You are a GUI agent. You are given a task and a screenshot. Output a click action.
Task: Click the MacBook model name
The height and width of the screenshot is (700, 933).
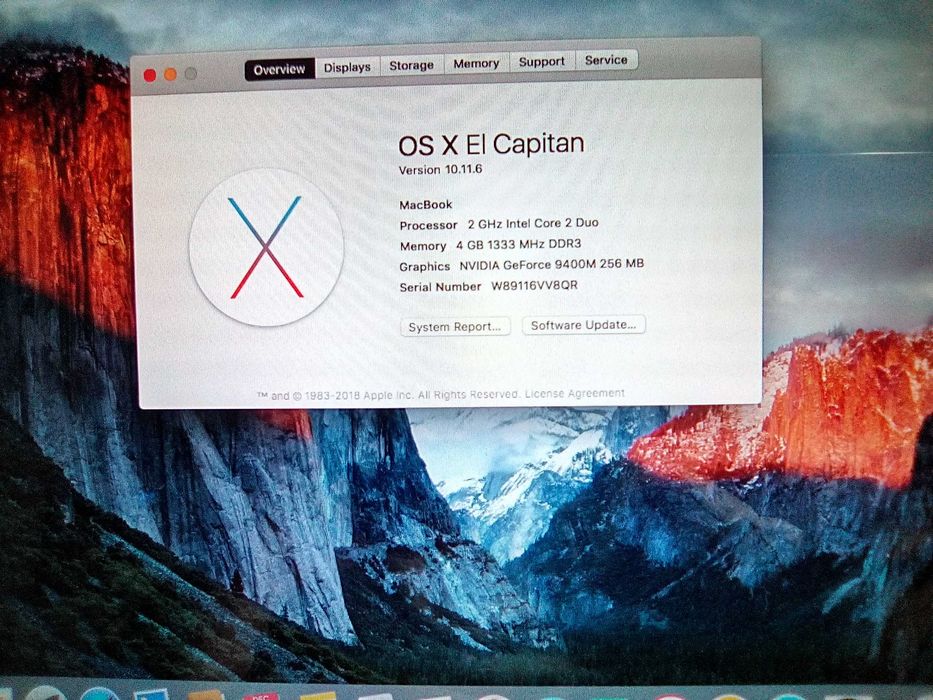point(425,205)
